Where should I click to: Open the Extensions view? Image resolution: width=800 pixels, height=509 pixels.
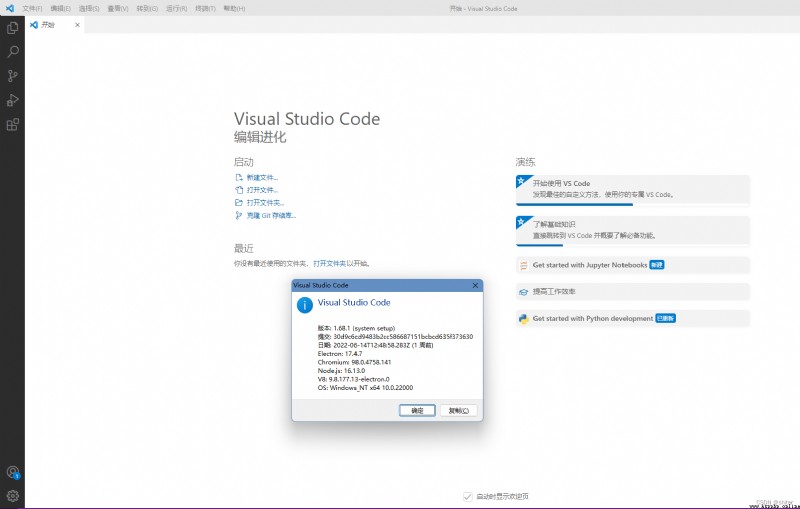(x=13, y=124)
